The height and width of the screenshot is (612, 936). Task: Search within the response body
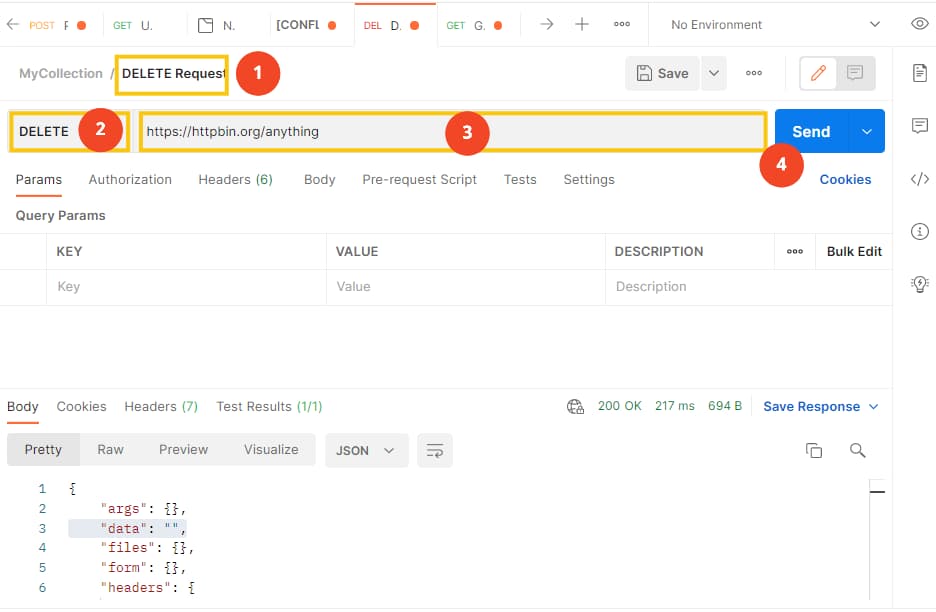(x=858, y=450)
